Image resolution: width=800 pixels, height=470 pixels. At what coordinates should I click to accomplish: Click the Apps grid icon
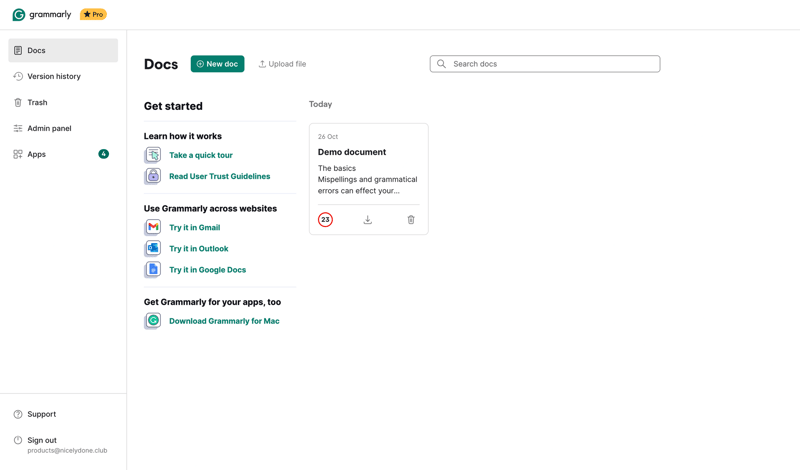(x=18, y=154)
